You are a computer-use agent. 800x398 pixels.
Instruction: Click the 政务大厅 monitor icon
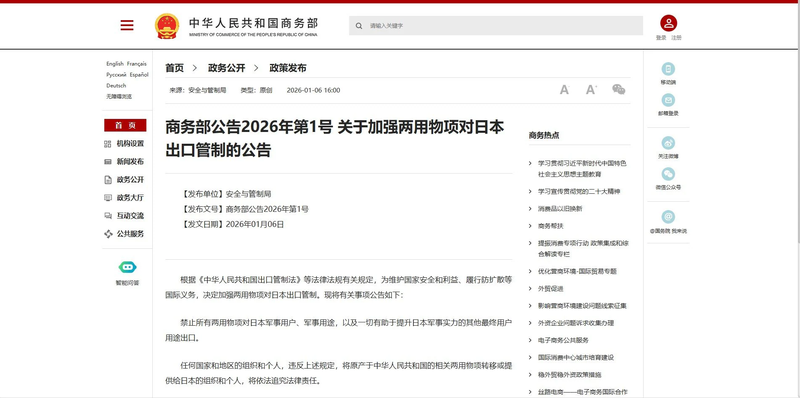coord(108,197)
